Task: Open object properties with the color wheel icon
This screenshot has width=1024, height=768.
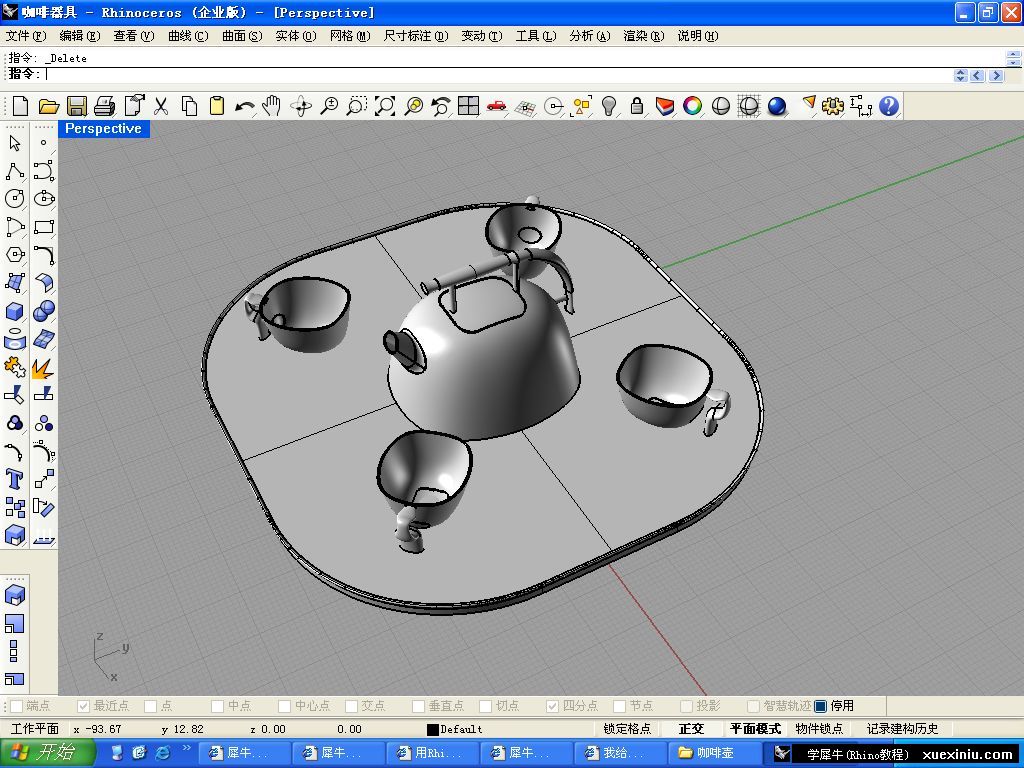Action: tap(692, 105)
